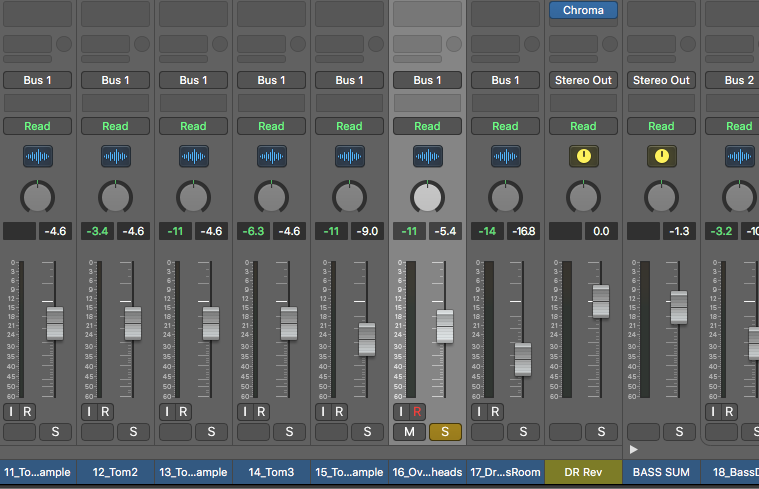This screenshot has width=759, height=489.
Task: Click the pan knob on DR Rev channel
Action: 583,197
